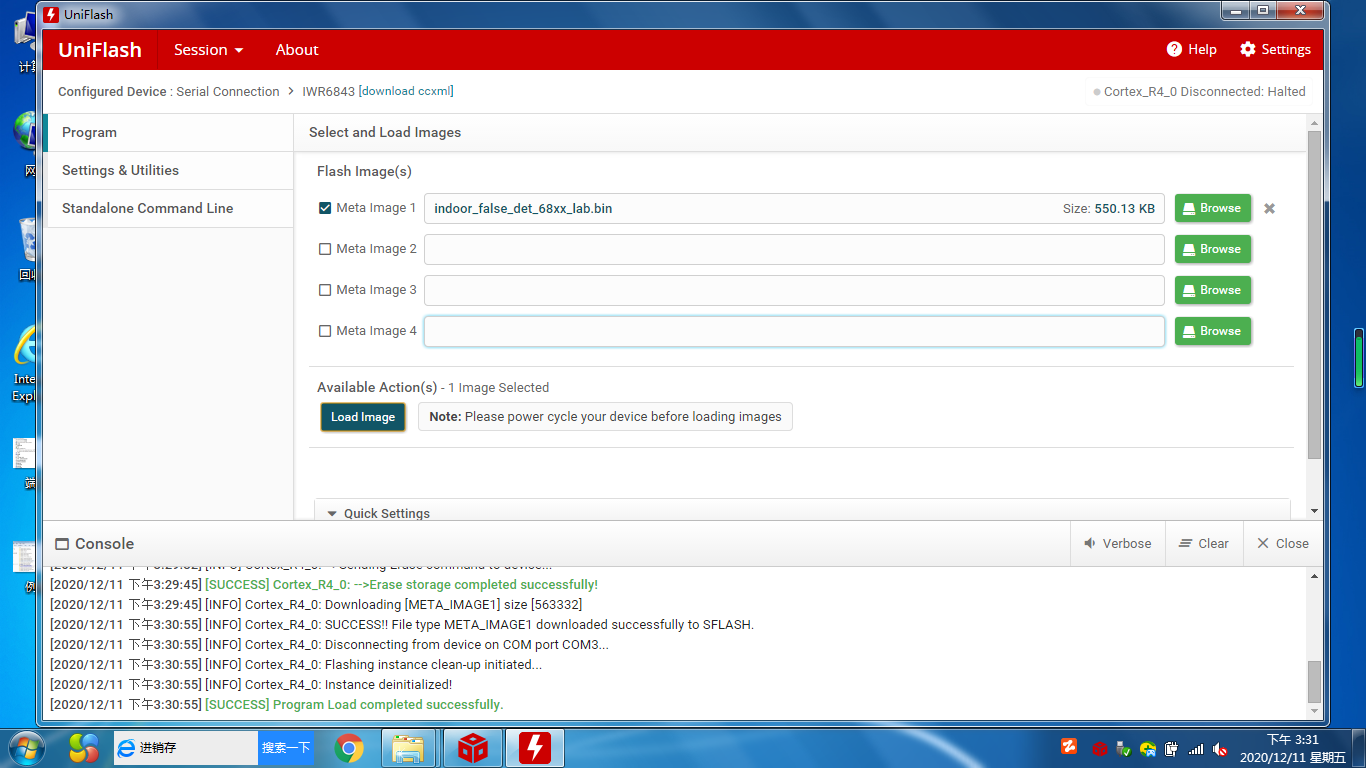Enable the Meta Image 3 checkbox
1366x768 pixels.
coord(325,290)
